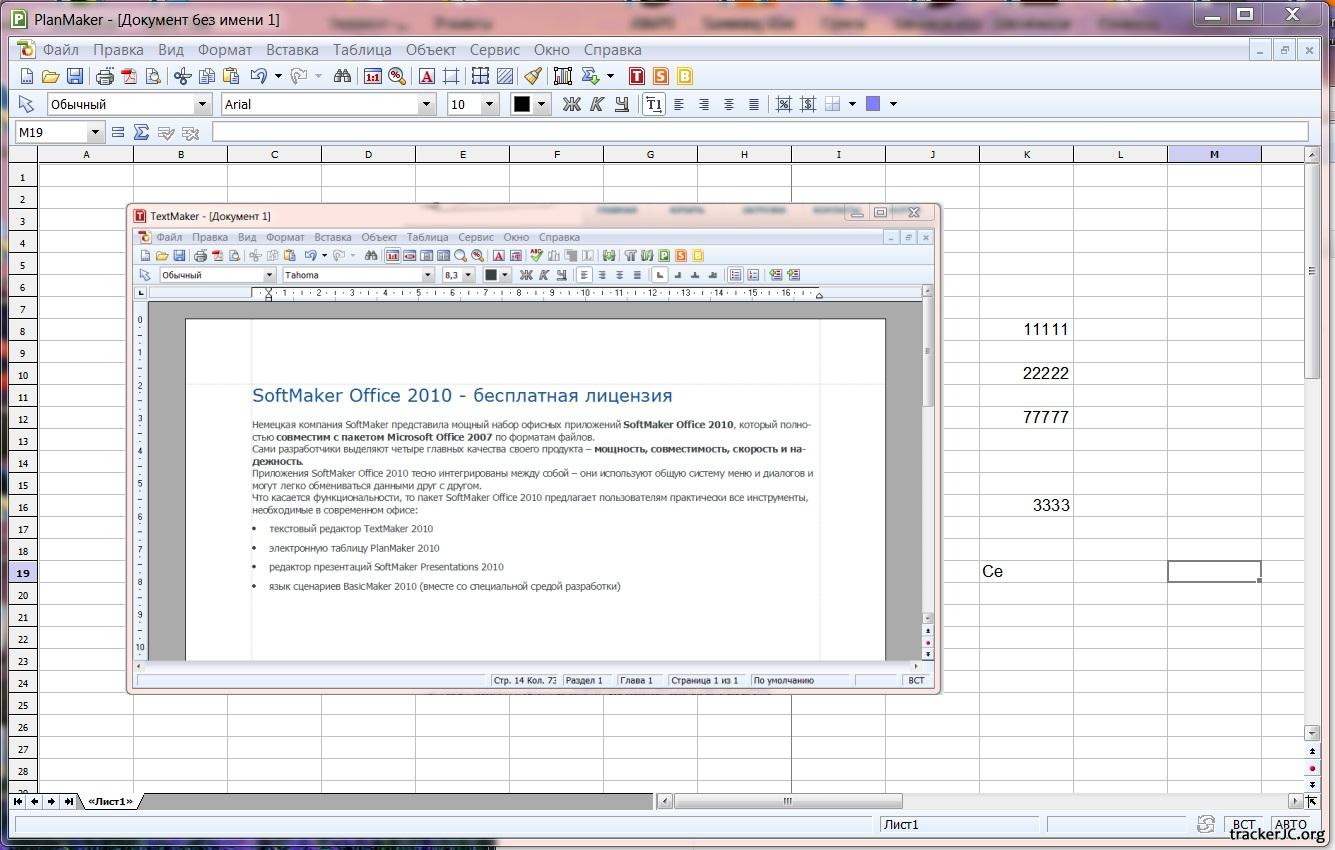The width and height of the screenshot is (1335, 850).
Task: Open the cell address M19 dropdown
Action: coord(95,132)
